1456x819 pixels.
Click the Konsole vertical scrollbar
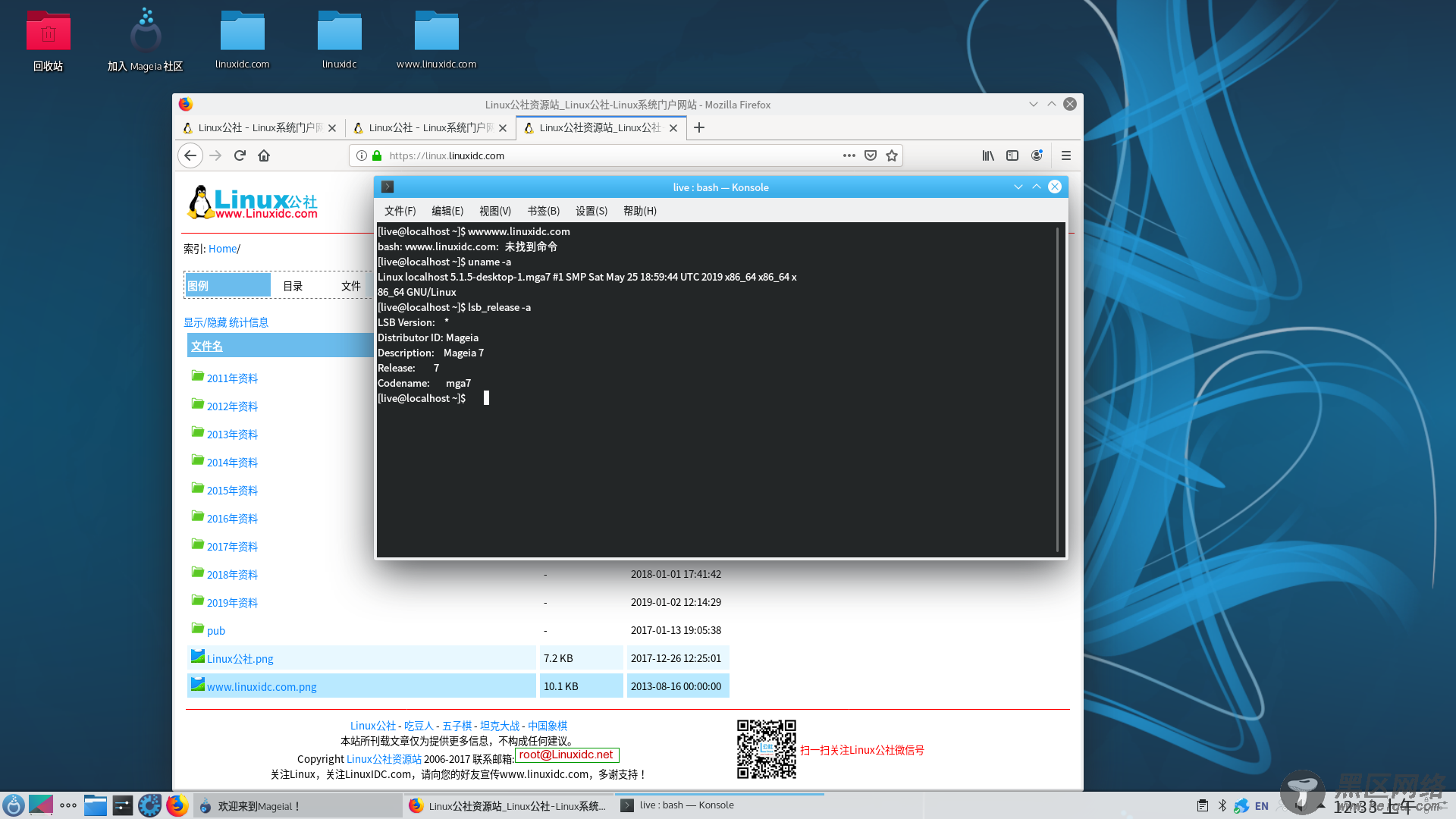click(x=1057, y=389)
